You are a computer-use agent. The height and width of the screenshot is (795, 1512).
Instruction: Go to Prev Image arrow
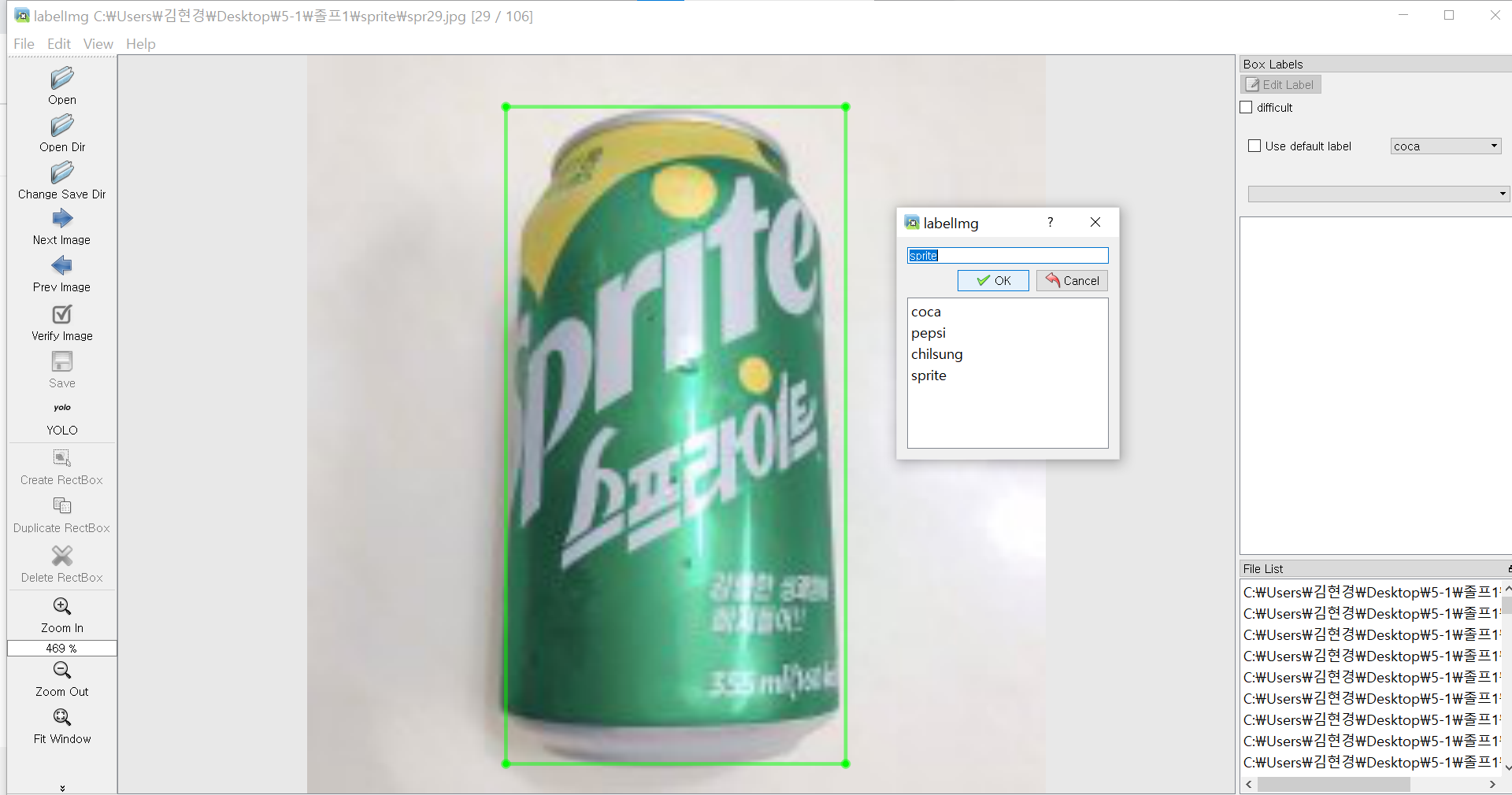62,265
